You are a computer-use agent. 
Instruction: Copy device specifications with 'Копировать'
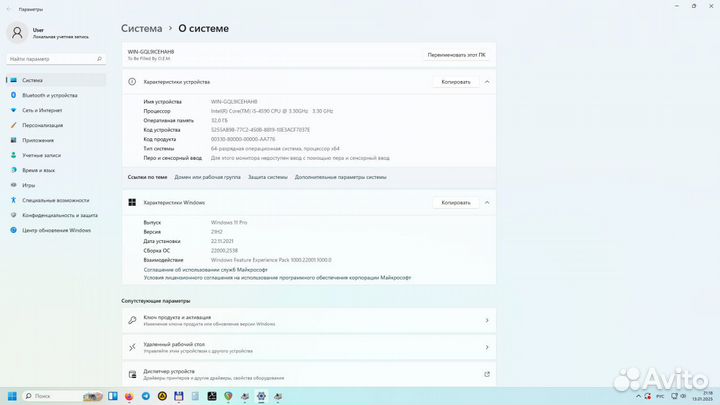coord(456,82)
